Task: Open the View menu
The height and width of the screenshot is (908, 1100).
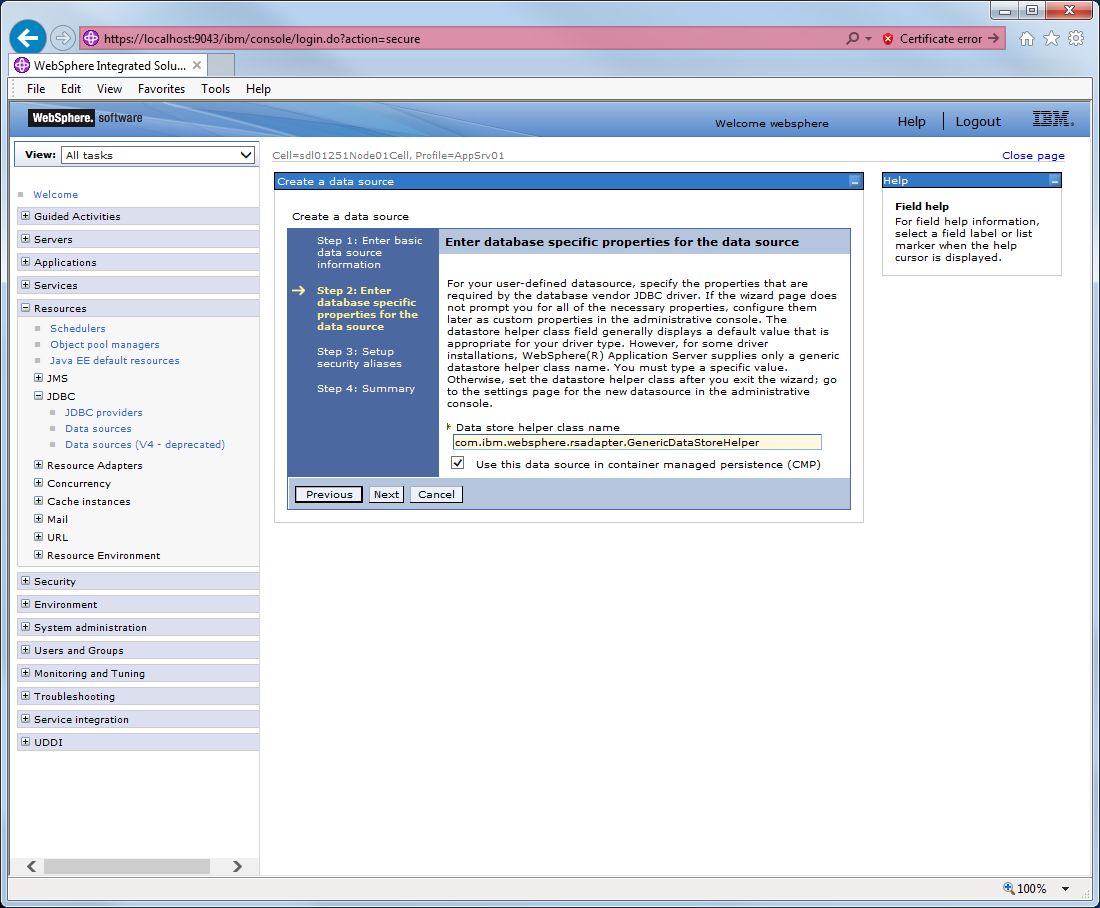Action: pyautogui.click(x=109, y=89)
